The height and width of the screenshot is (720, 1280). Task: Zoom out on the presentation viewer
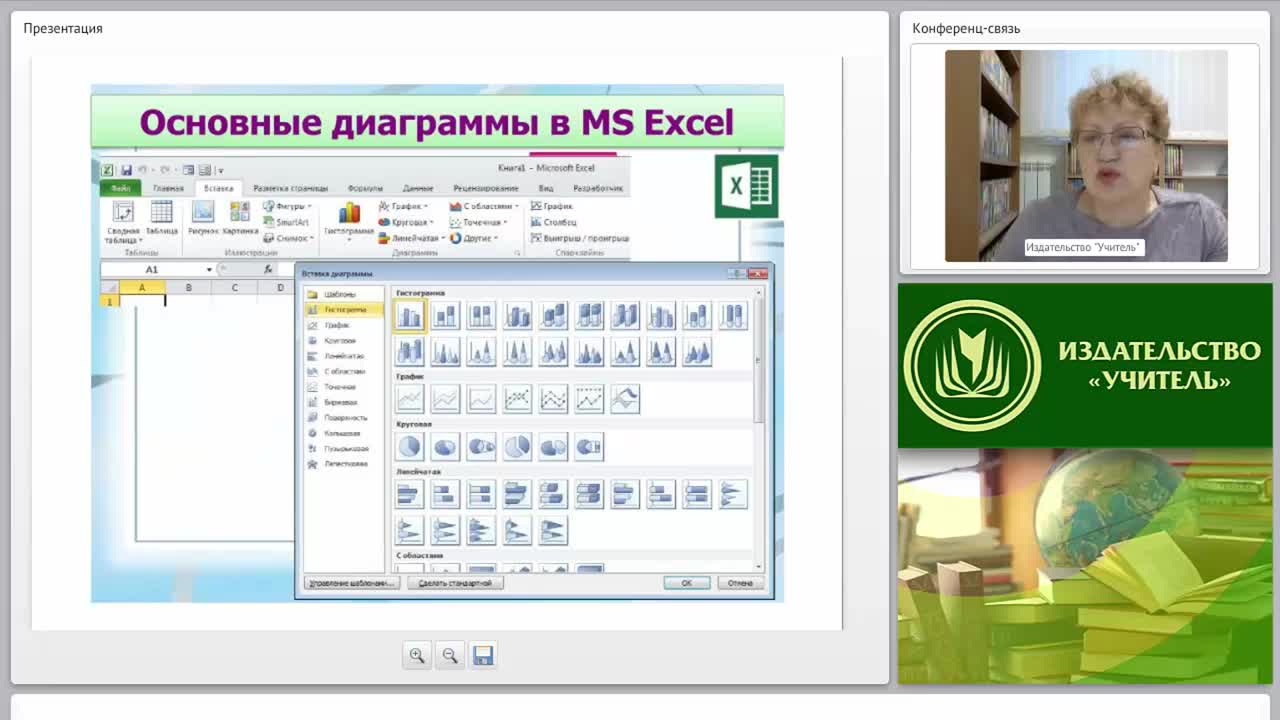click(450, 656)
